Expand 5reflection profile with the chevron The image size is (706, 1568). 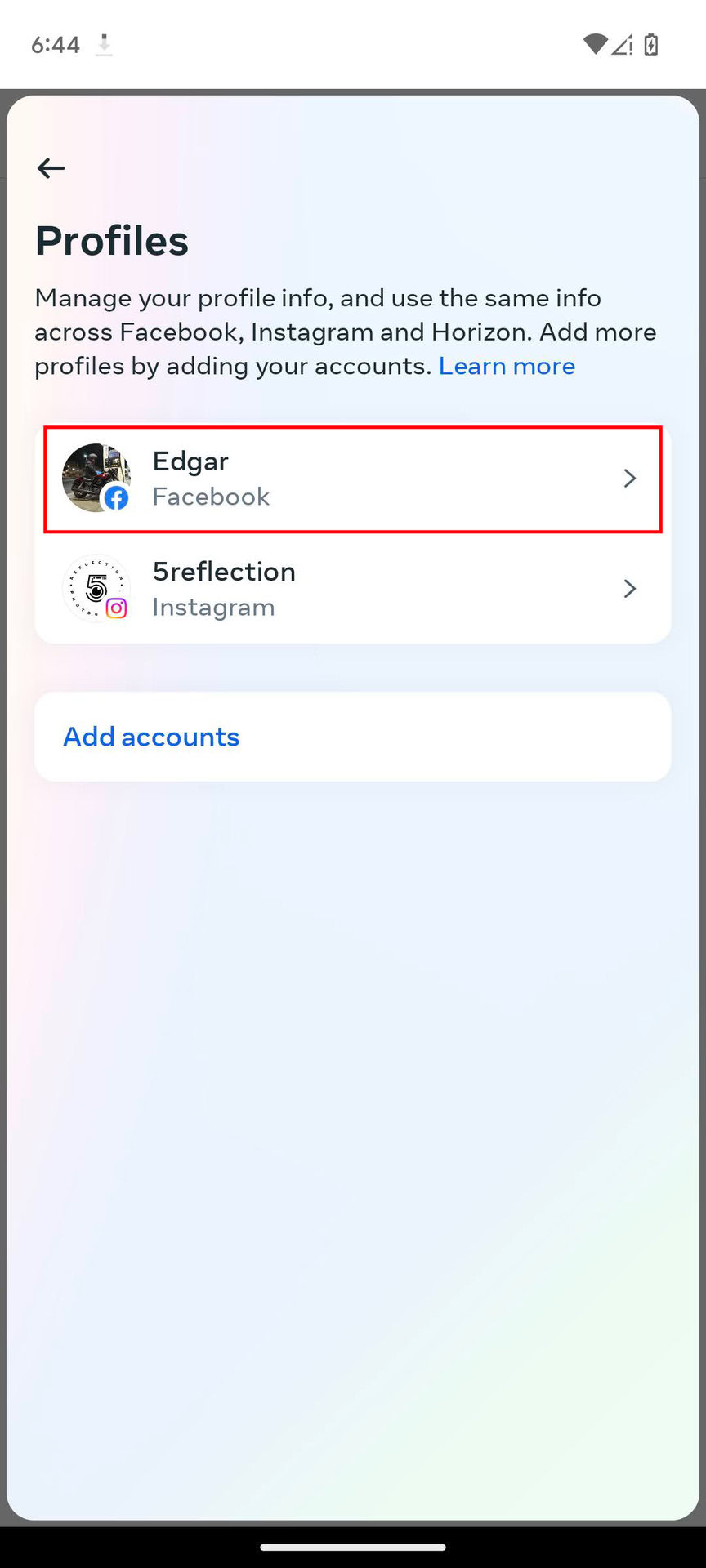click(629, 589)
